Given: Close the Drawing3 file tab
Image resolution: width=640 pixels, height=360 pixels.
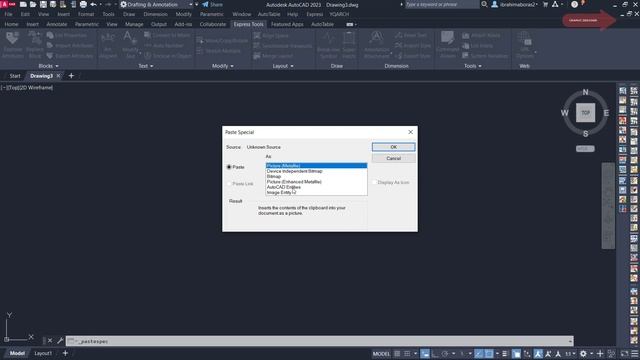Looking at the screenshot, I should [x=58, y=76].
